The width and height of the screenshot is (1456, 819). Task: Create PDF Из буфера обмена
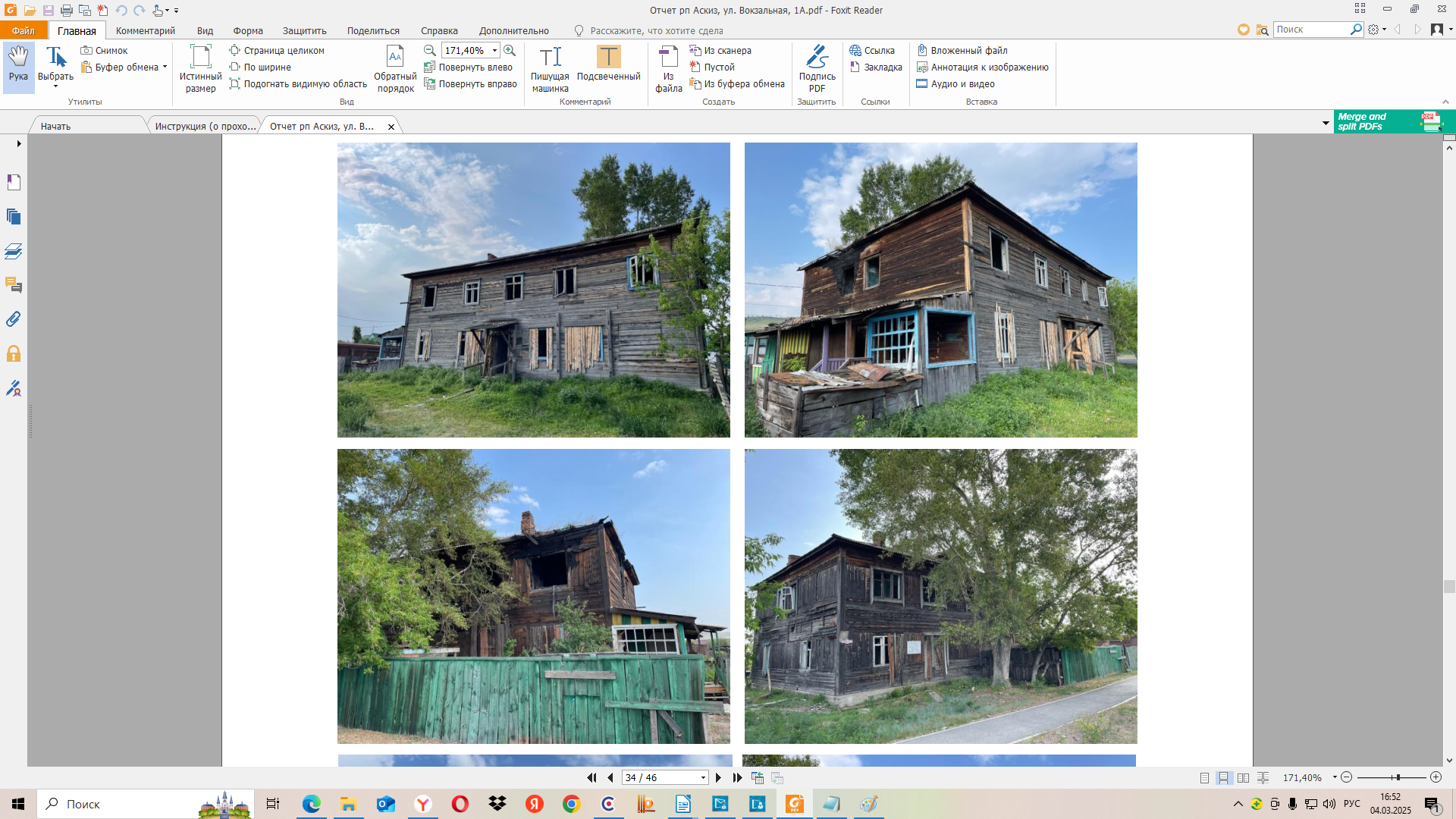tap(737, 83)
